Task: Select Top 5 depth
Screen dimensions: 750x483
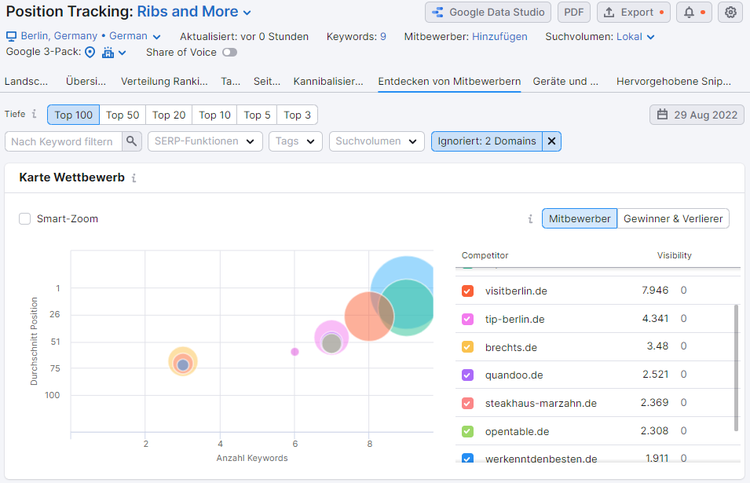Action: tap(257, 115)
